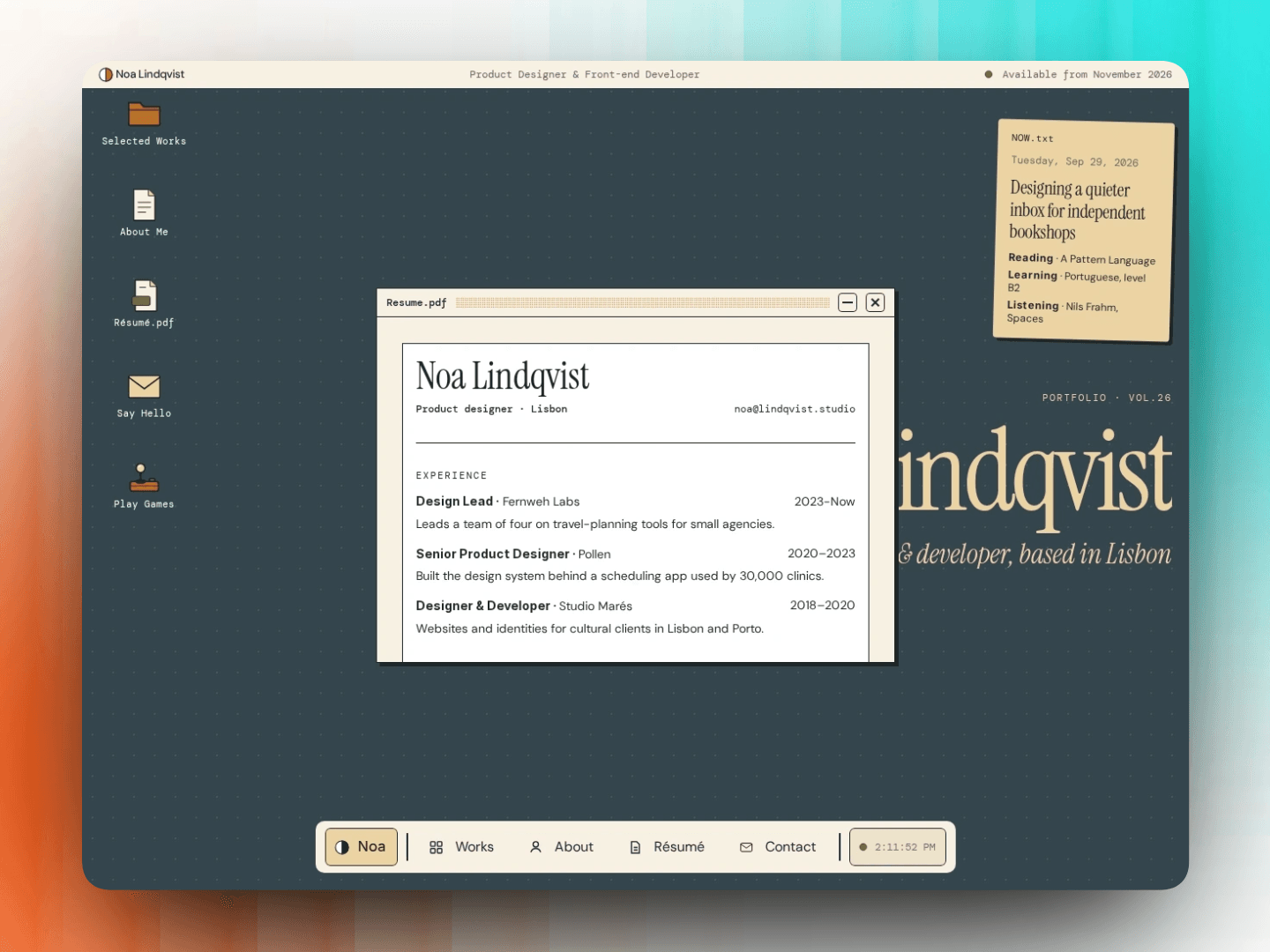
Task: Click the Reading · A Pattern Language line
Action: [1081, 259]
